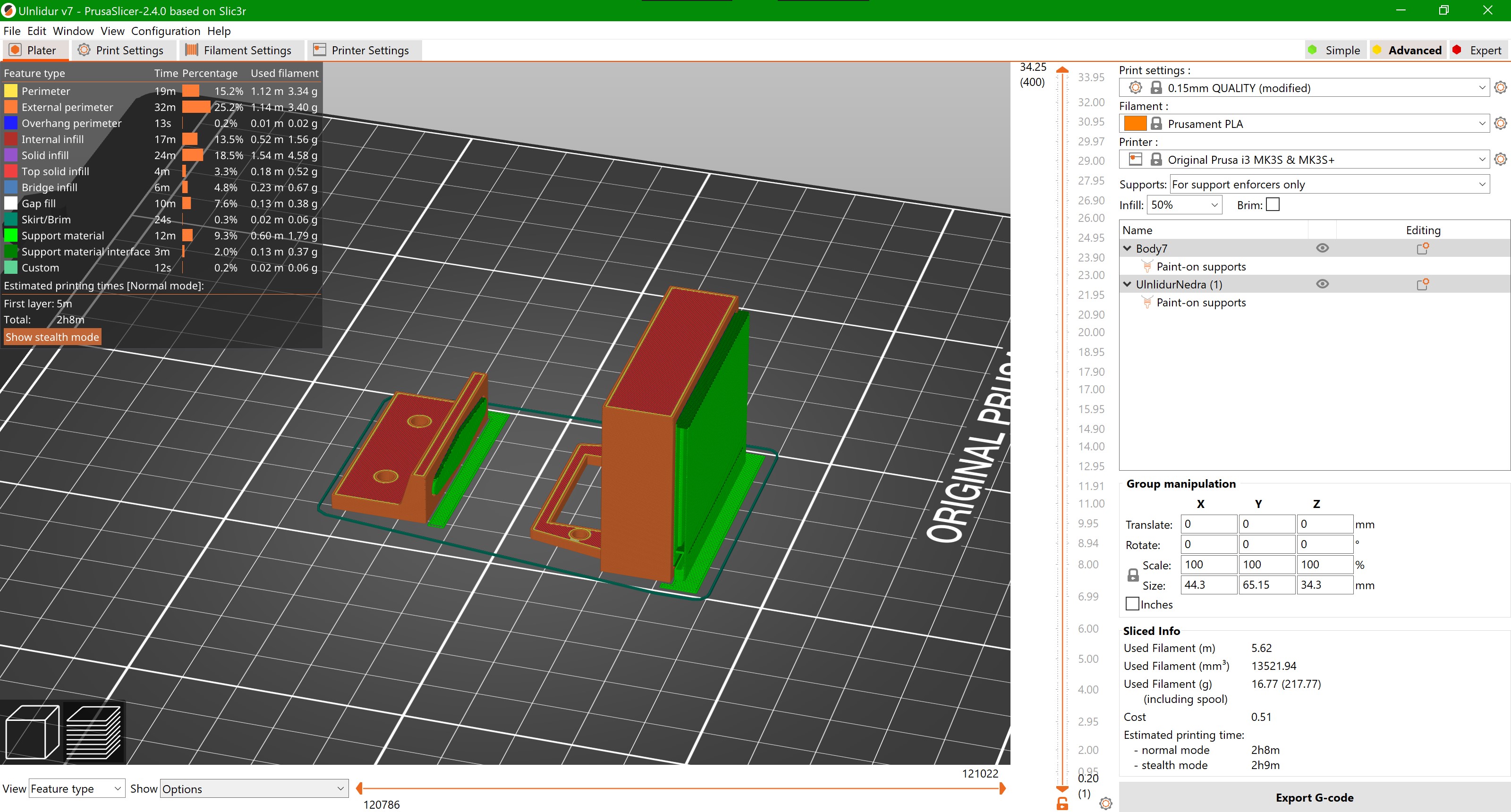Click the Print Settings tab gear icon
The image size is (1511, 812).
tap(84, 50)
